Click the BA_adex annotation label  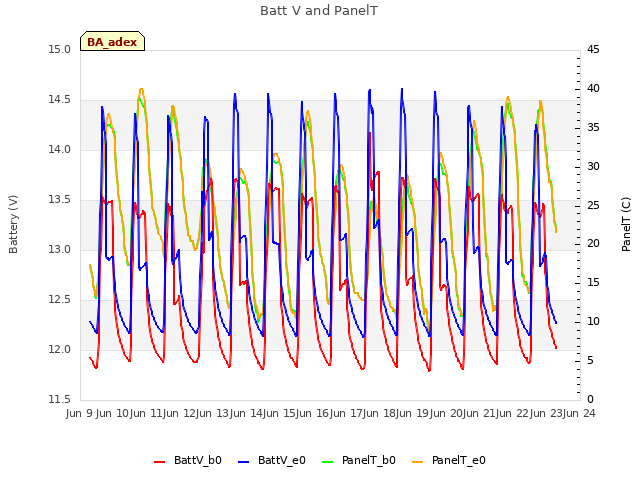pyautogui.click(x=112, y=41)
